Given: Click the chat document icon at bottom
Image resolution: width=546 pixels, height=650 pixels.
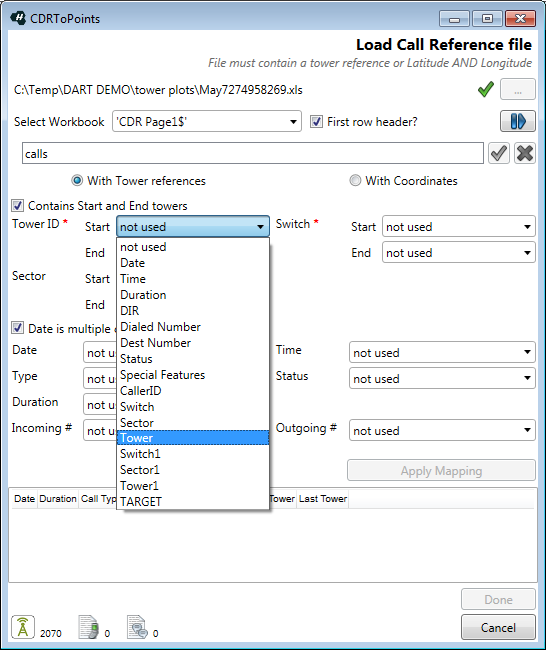Looking at the screenshot, I should (x=137, y=627).
